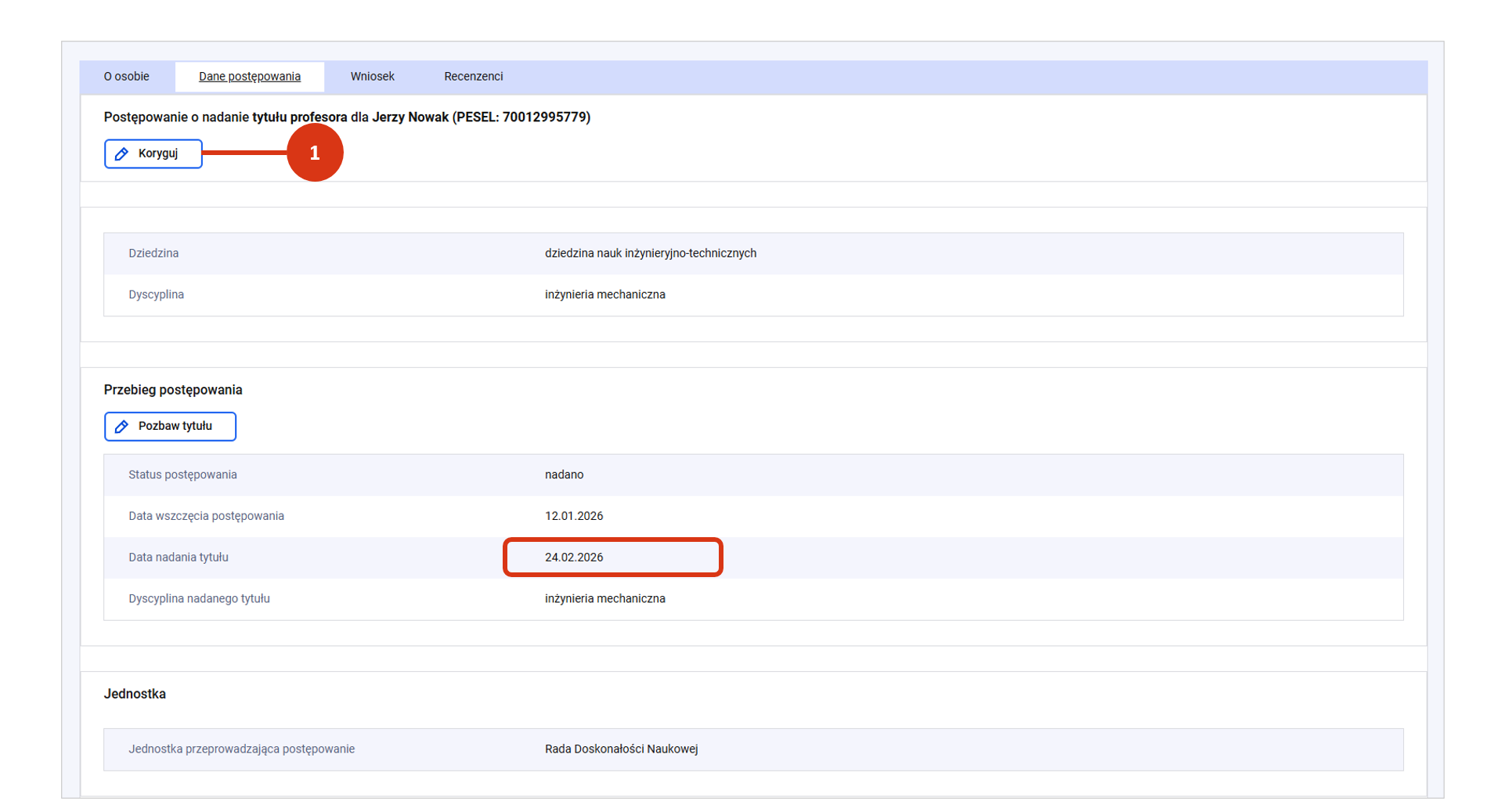Click Rada Doskonałości Naukowej unit value

tap(621, 749)
